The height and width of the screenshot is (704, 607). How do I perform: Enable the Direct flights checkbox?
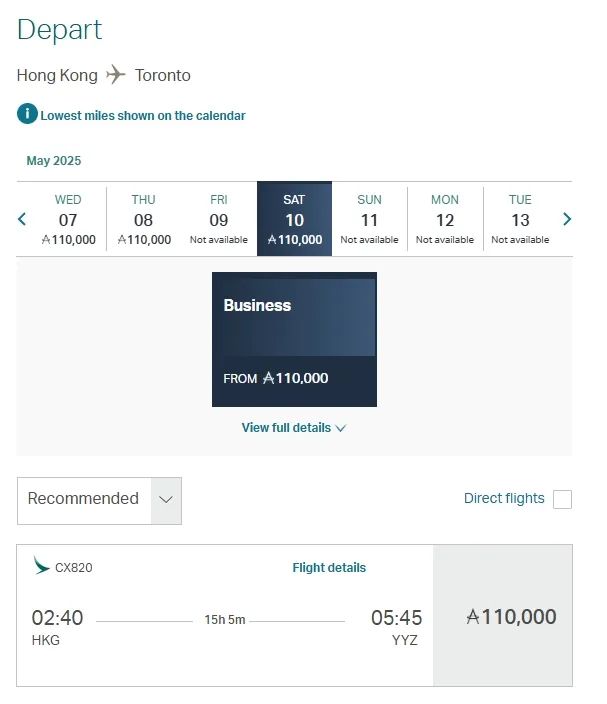tap(563, 499)
